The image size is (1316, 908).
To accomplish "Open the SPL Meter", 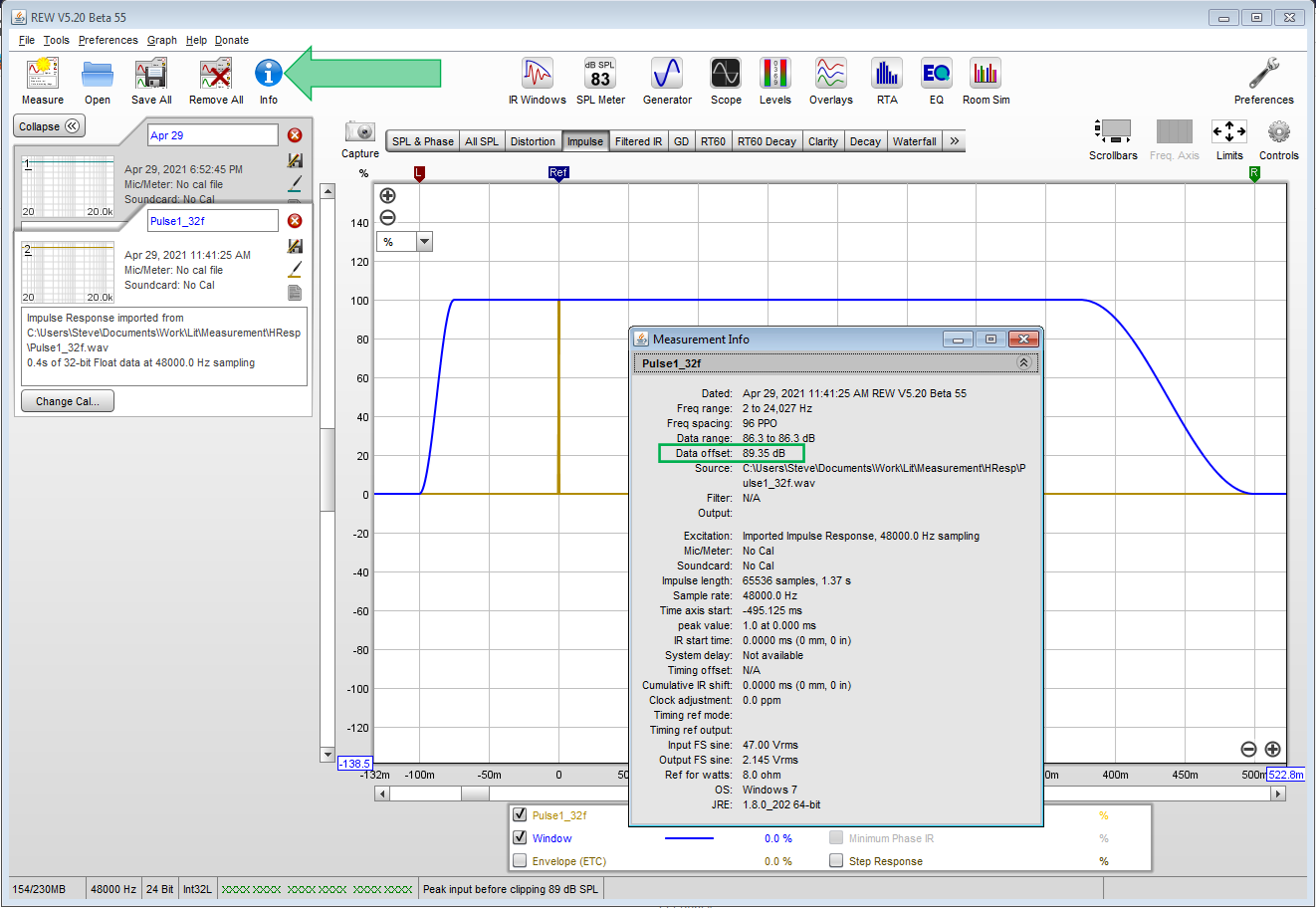I will 600,74.
